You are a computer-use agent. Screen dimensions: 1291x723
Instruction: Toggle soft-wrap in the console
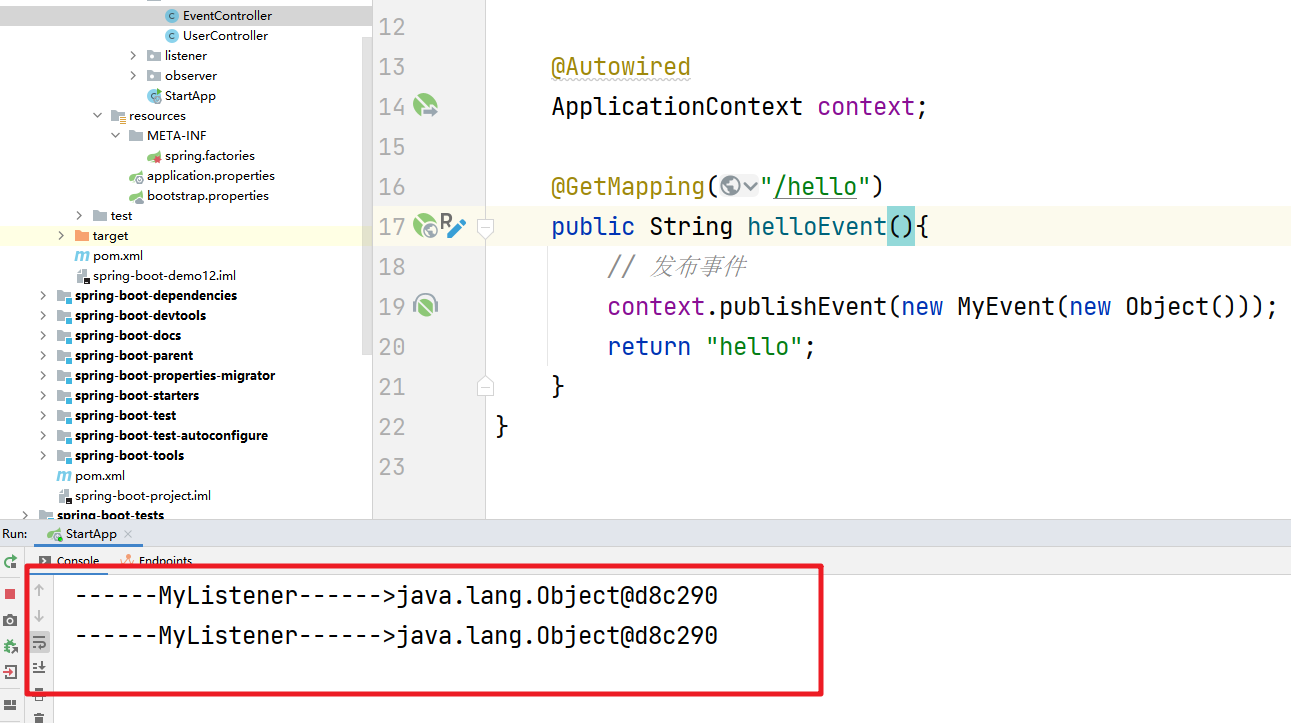[x=39, y=641]
